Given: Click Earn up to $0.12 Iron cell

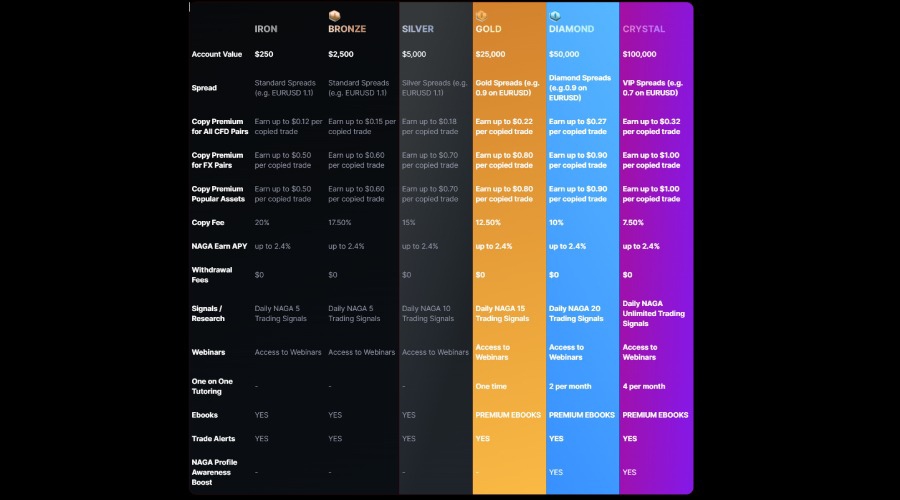Looking at the screenshot, I should click(x=288, y=126).
